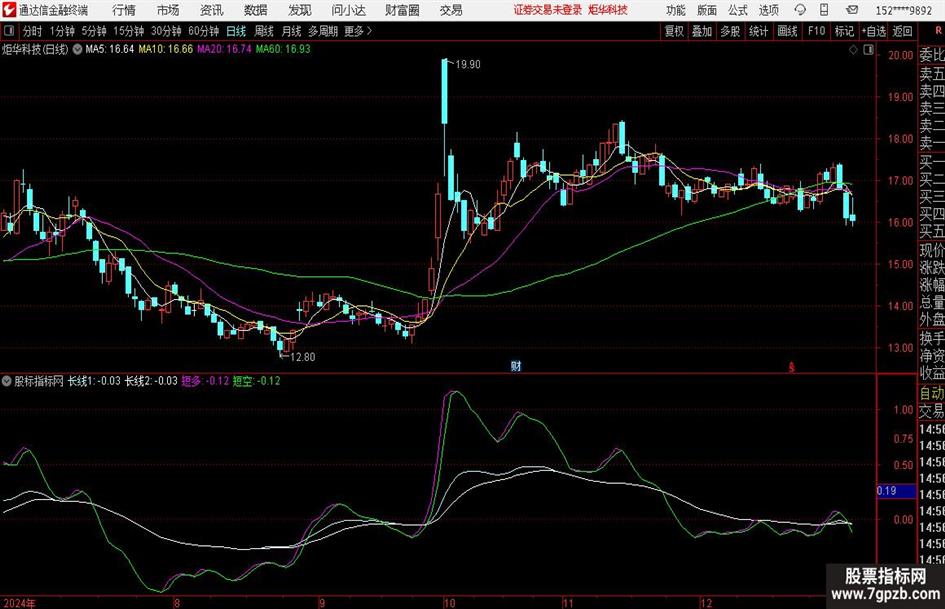The height and width of the screenshot is (609, 945).
Task: Click the 短空: -0.12 indicator value
Action: click(x=257, y=381)
